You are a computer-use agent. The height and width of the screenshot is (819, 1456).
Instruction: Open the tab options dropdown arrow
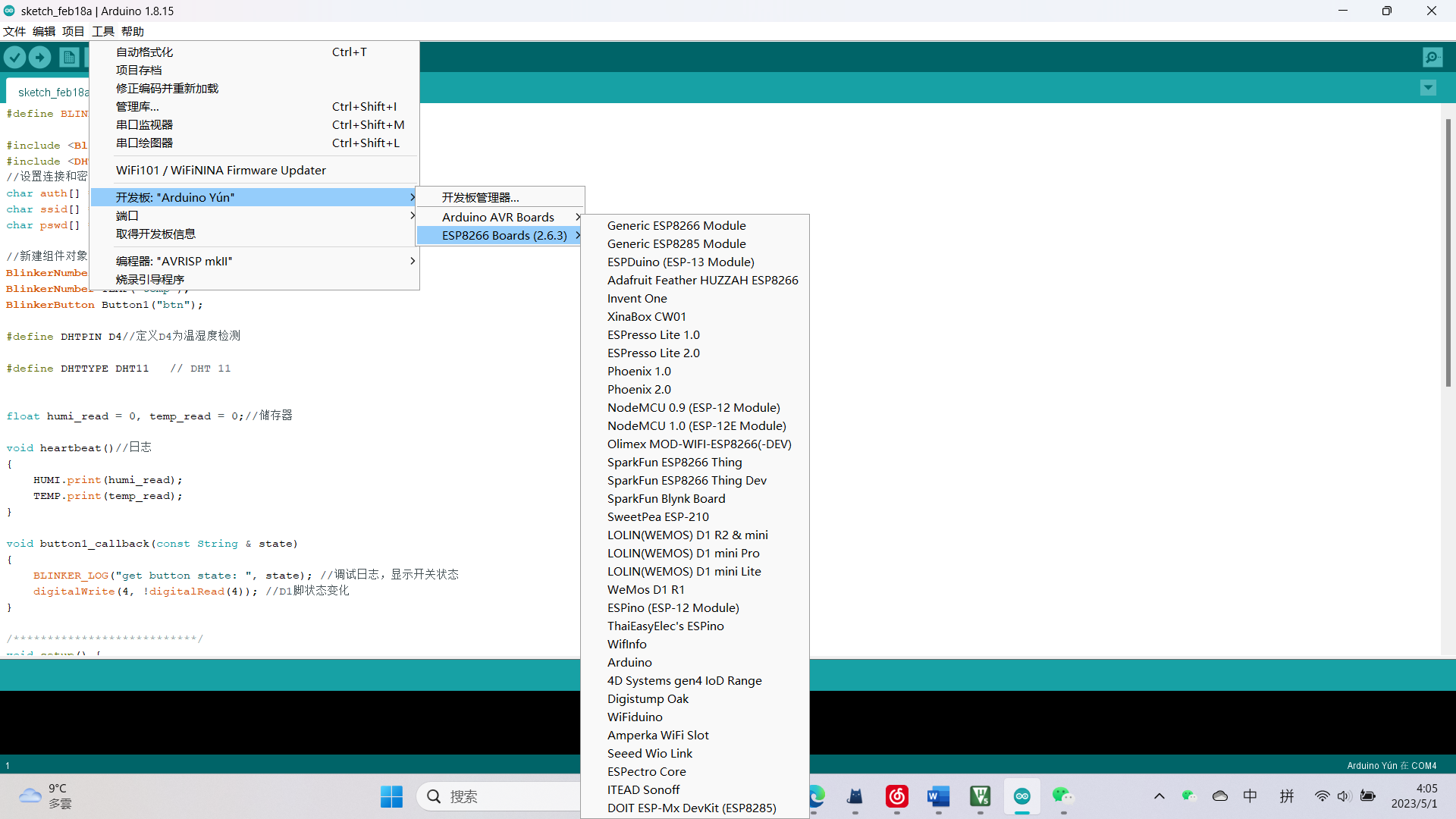pos(1428,88)
